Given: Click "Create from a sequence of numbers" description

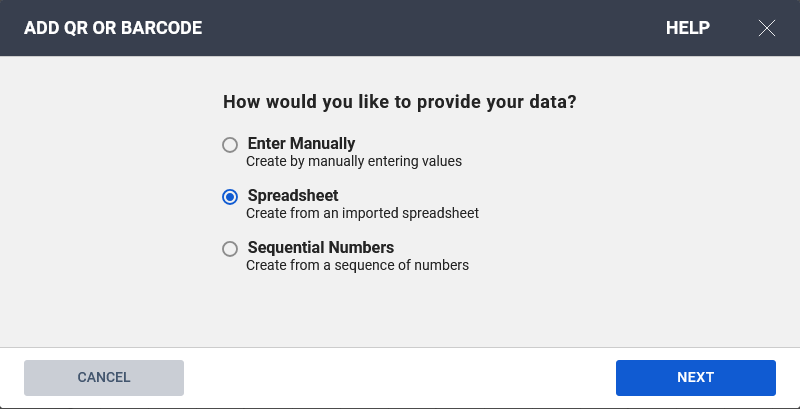Looking at the screenshot, I should (x=357, y=265).
